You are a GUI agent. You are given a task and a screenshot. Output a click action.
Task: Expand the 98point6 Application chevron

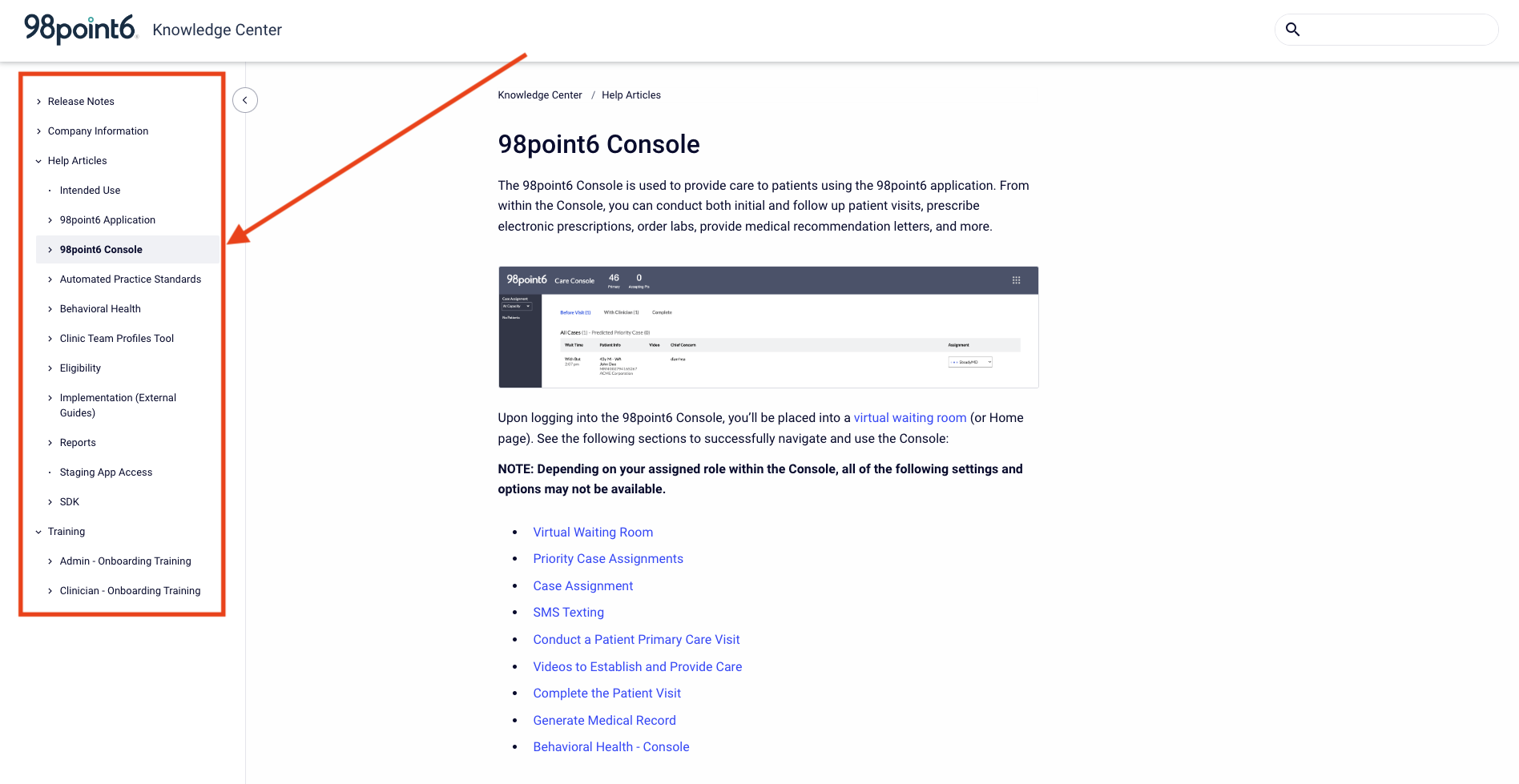pyautogui.click(x=50, y=220)
